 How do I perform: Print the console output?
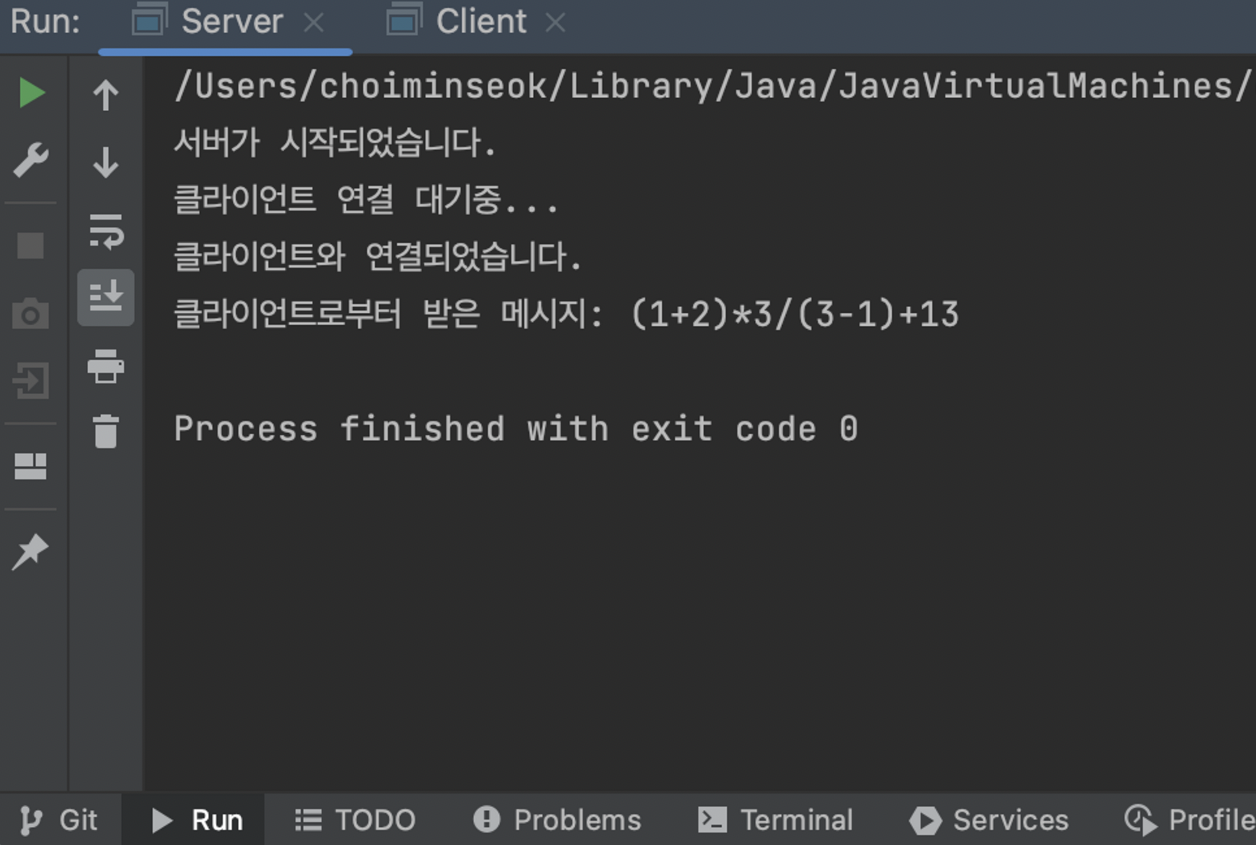(x=105, y=366)
